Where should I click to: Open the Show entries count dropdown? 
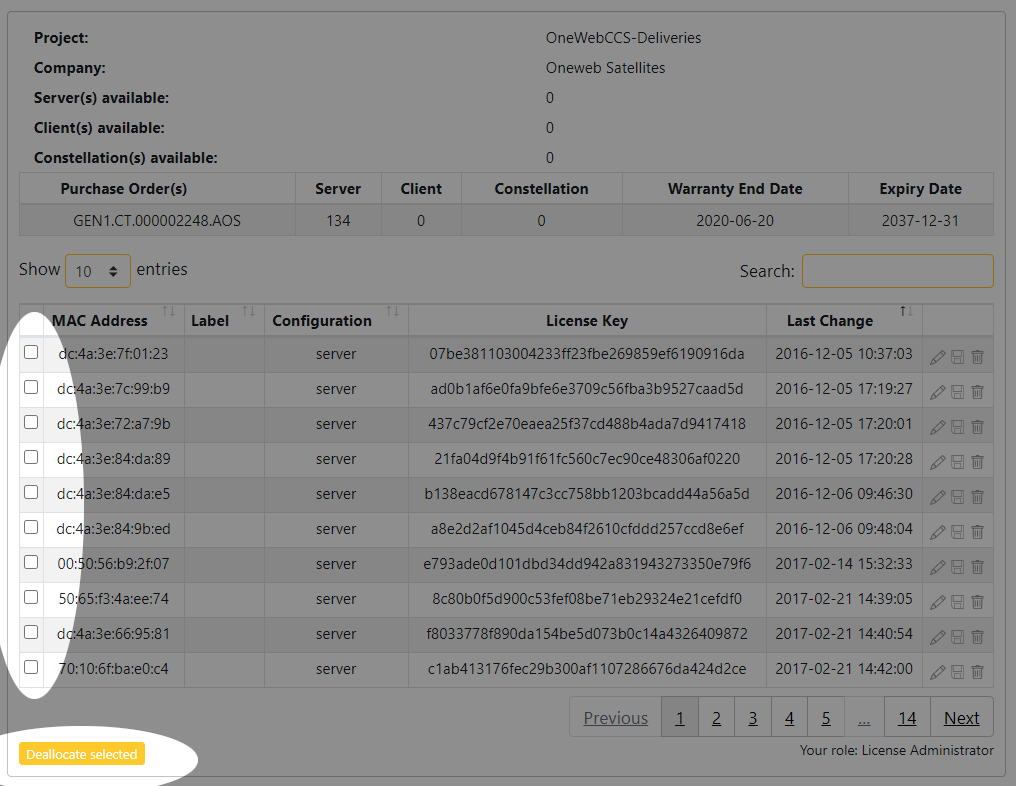click(x=98, y=270)
